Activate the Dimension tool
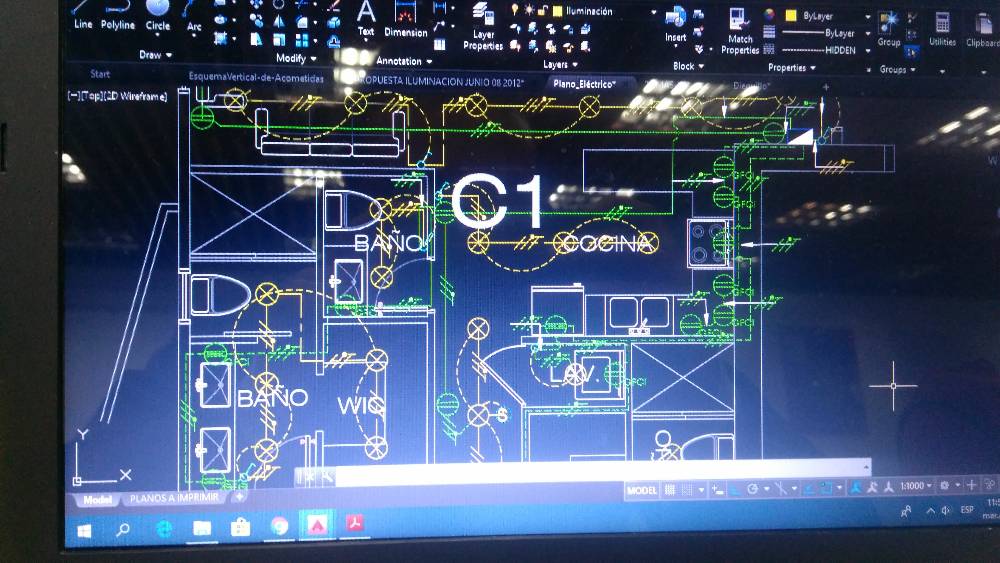Image resolution: width=1000 pixels, height=563 pixels. (x=406, y=20)
